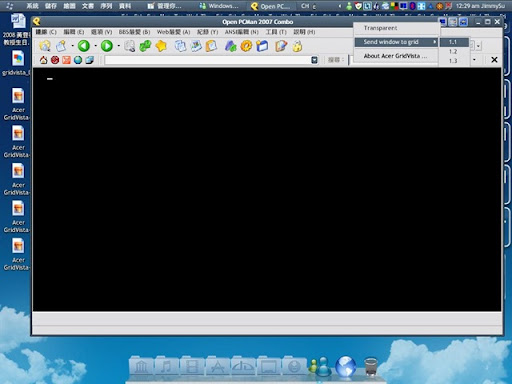
Task: Close the search bar with X button
Action: point(494,60)
